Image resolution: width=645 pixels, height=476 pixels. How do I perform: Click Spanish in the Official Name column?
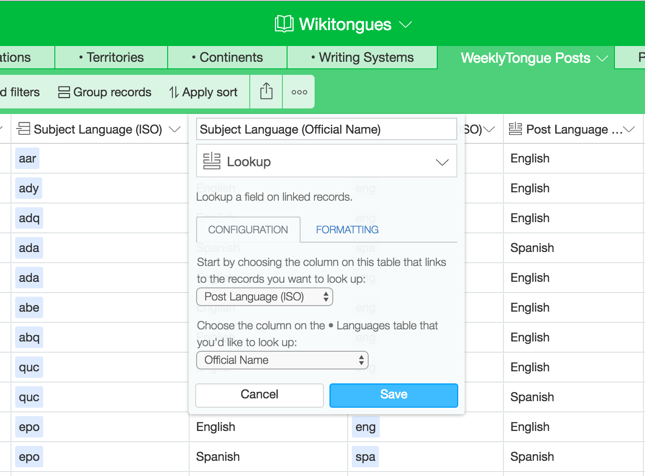click(x=218, y=457)
